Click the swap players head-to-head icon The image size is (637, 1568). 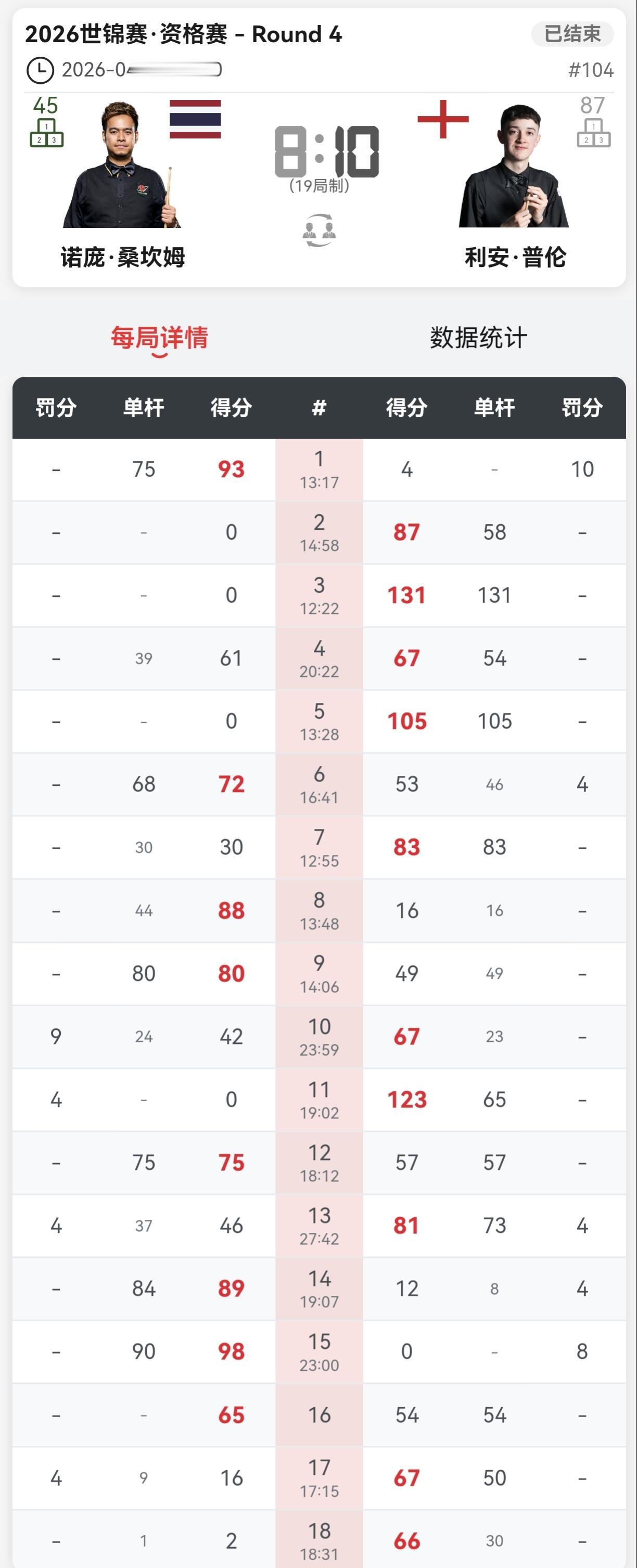[x=319, y=230]
